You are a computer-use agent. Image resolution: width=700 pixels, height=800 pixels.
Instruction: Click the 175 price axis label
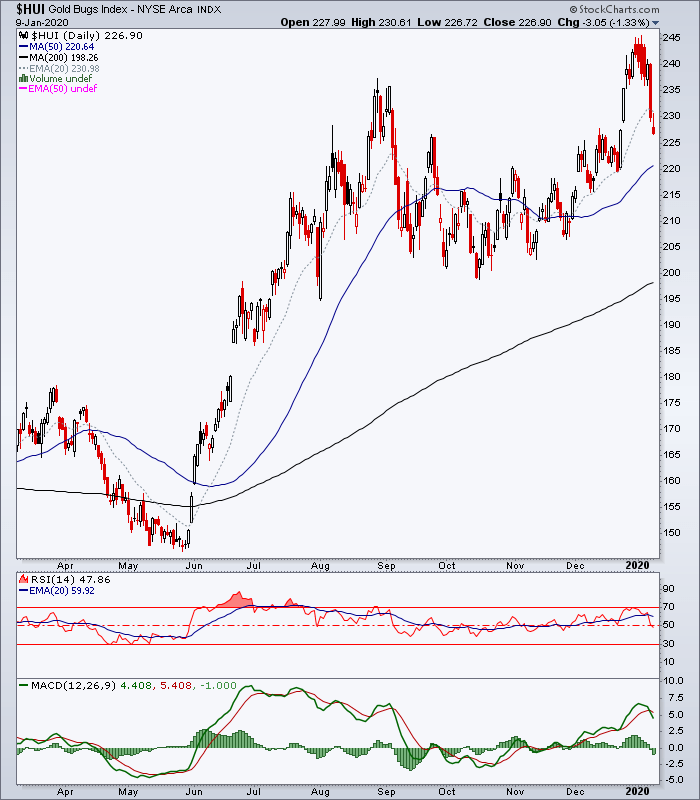[x=671, y=403]
